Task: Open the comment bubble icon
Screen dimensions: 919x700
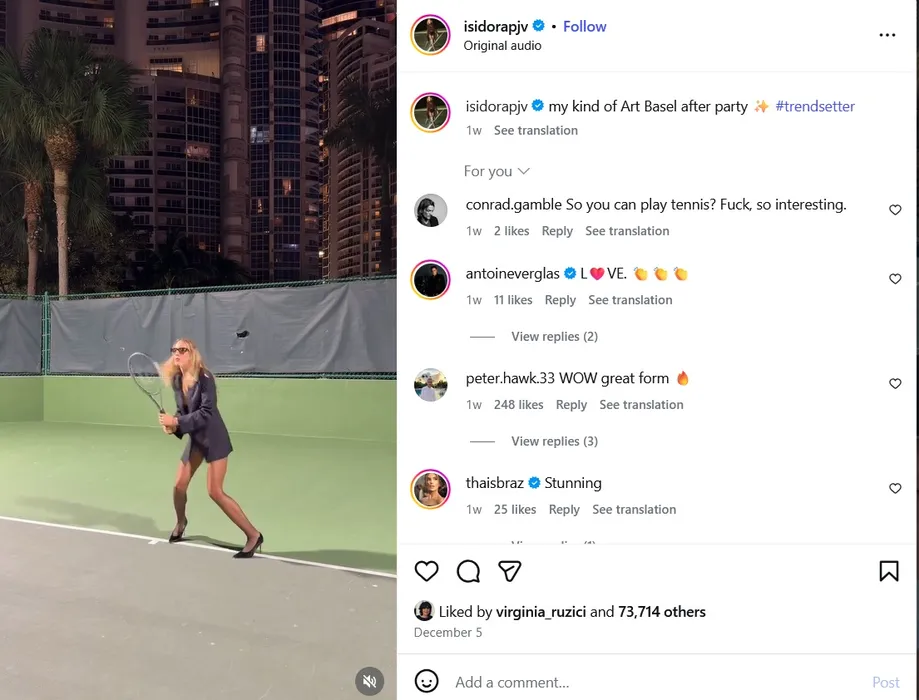Action: (468, 571)
